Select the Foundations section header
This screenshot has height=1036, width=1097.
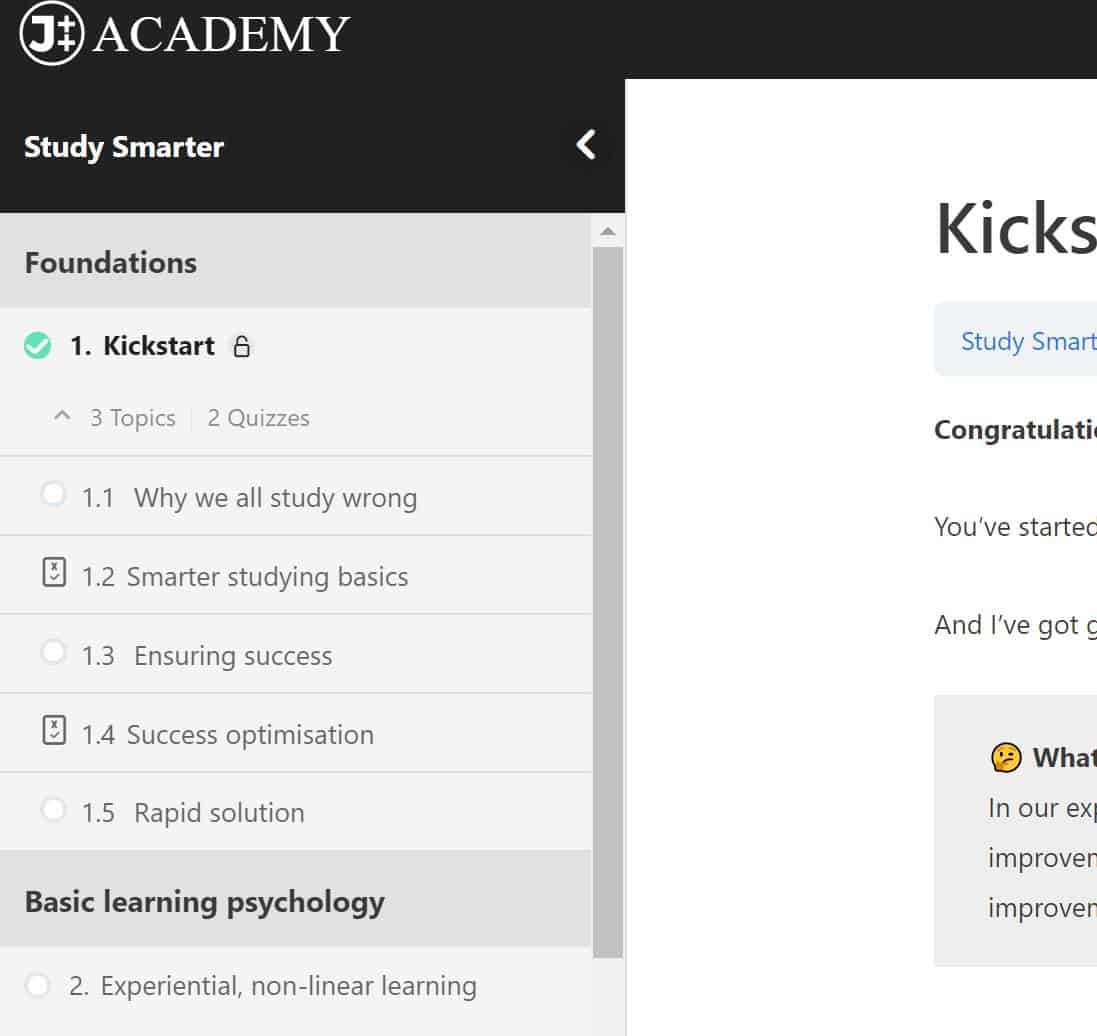coord(110,262)
